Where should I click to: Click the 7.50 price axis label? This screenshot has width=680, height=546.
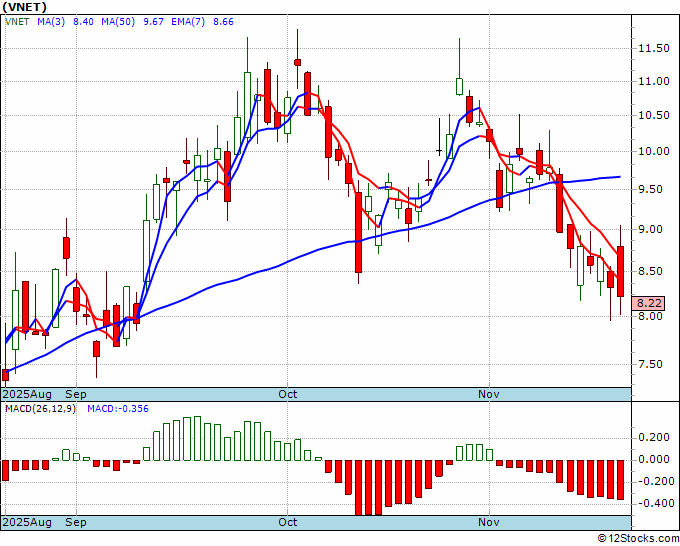pos(651,364)
